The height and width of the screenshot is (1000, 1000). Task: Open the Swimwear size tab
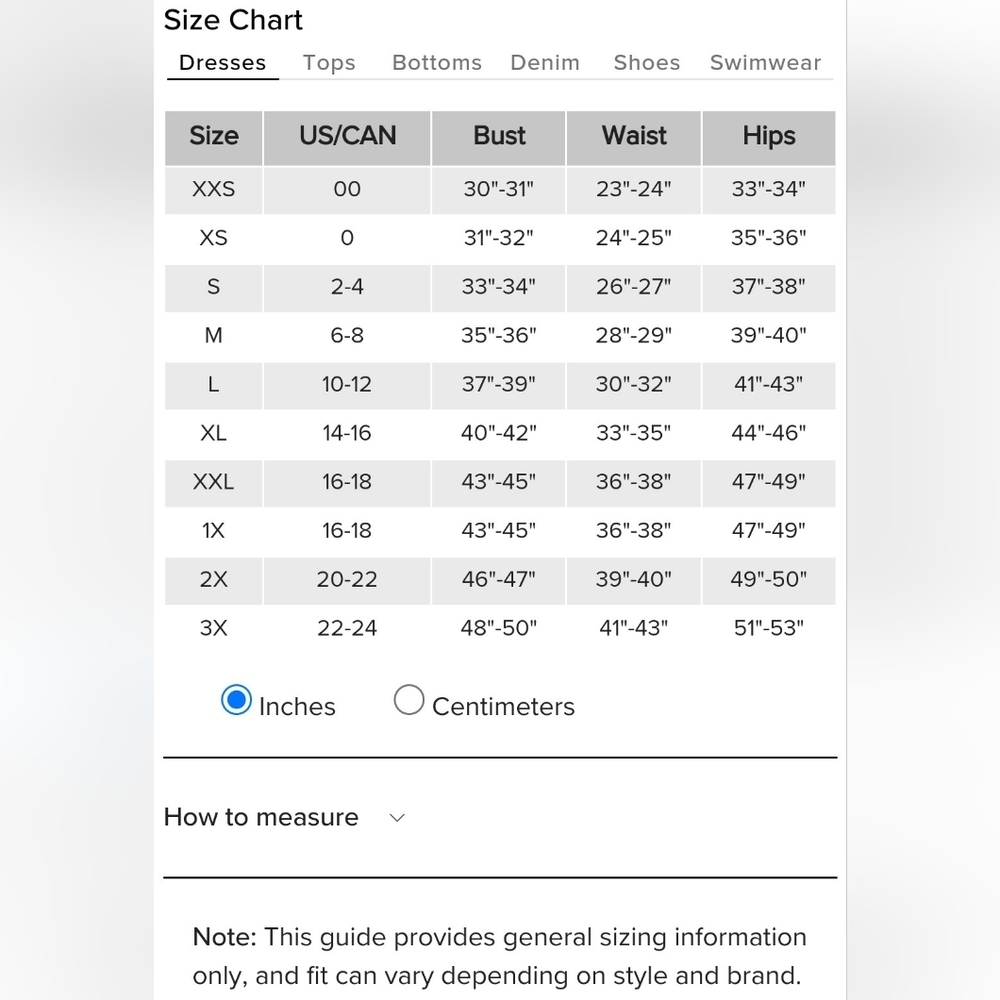[765, 62]
